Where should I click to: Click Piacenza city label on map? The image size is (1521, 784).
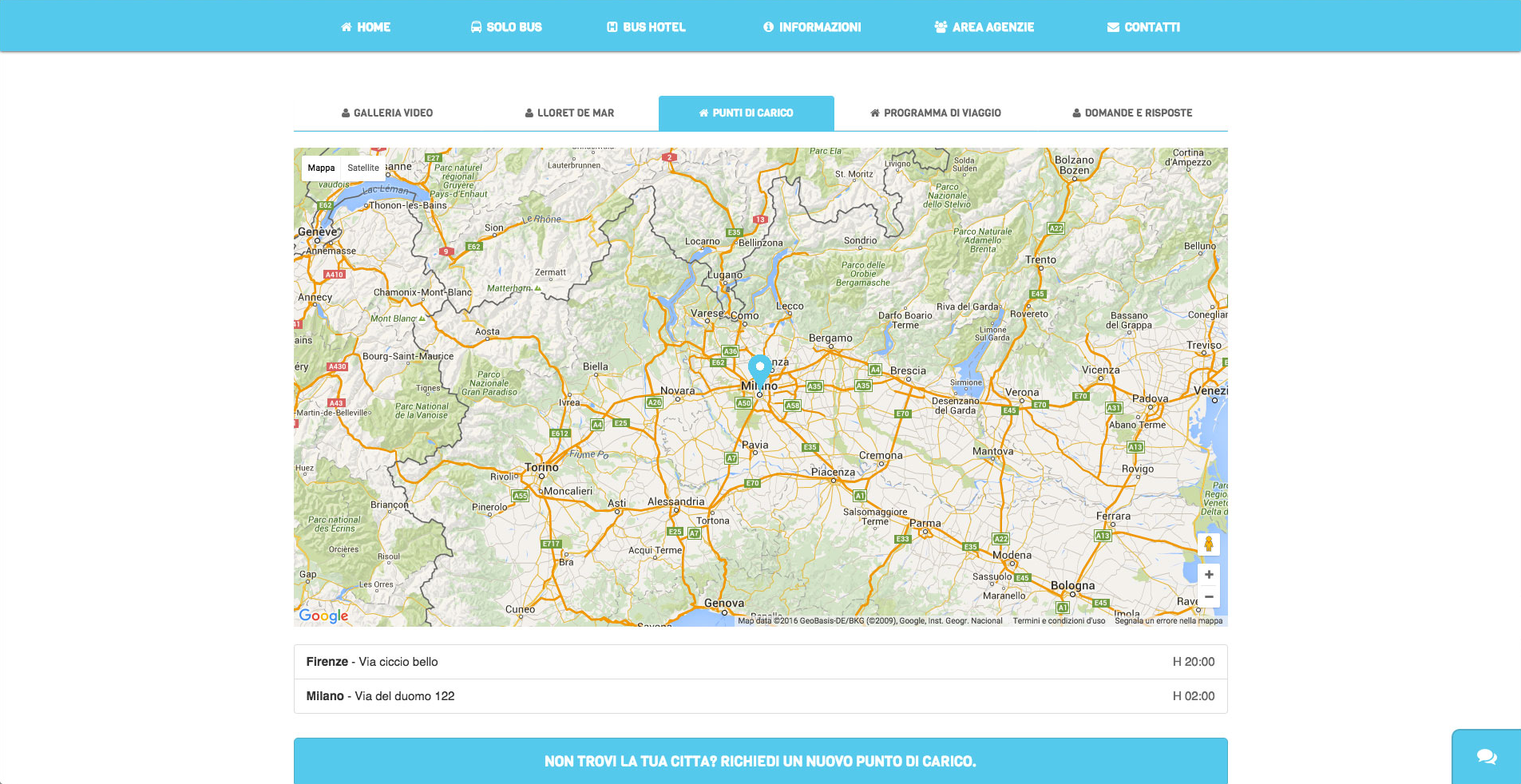(x=833, y=472)
